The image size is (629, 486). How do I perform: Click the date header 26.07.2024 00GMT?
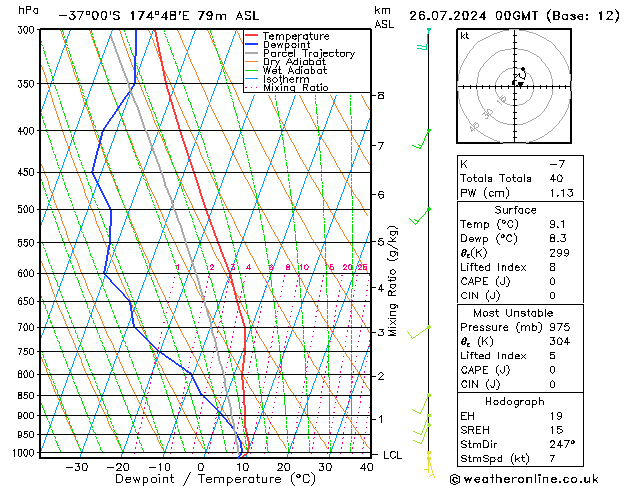coord(473,16)
